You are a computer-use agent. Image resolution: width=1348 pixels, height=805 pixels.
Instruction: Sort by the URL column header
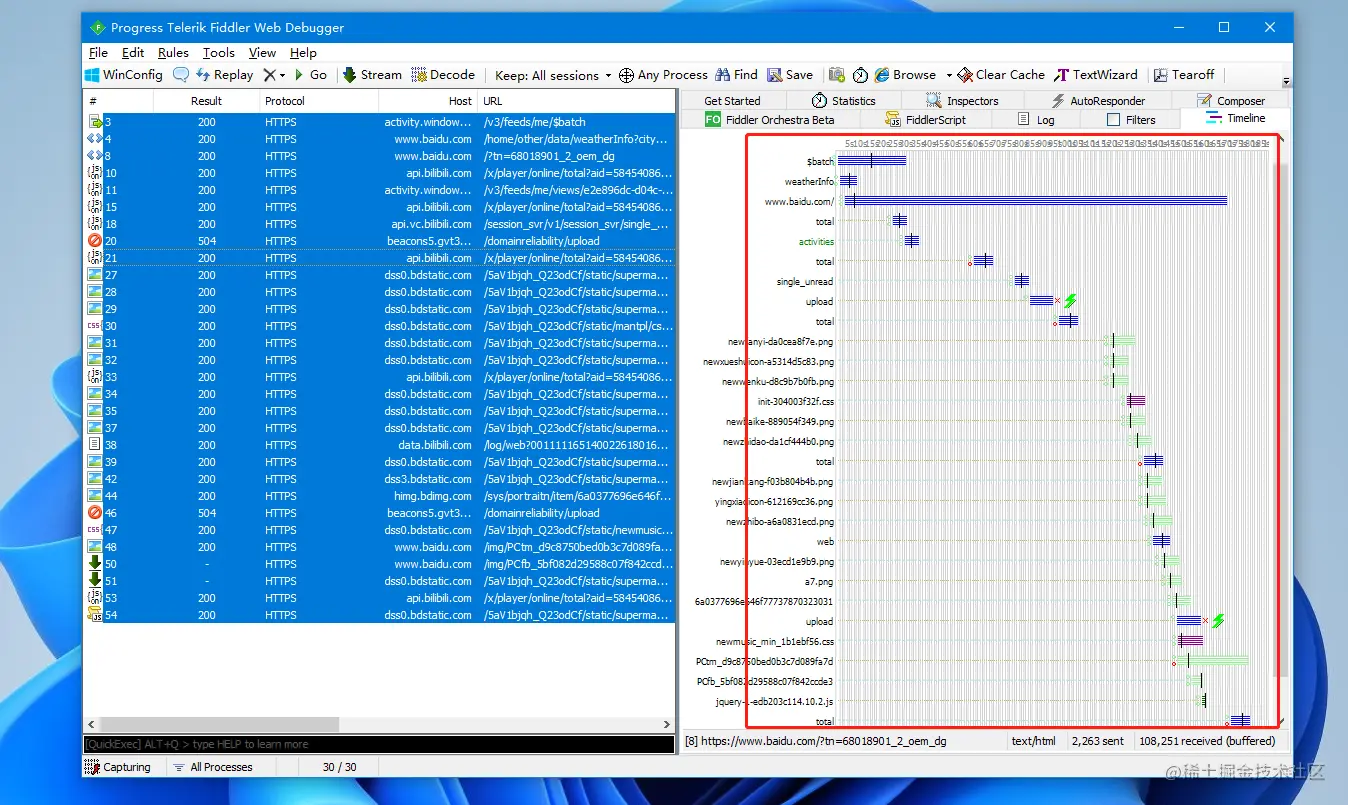(x=576, y=101)
